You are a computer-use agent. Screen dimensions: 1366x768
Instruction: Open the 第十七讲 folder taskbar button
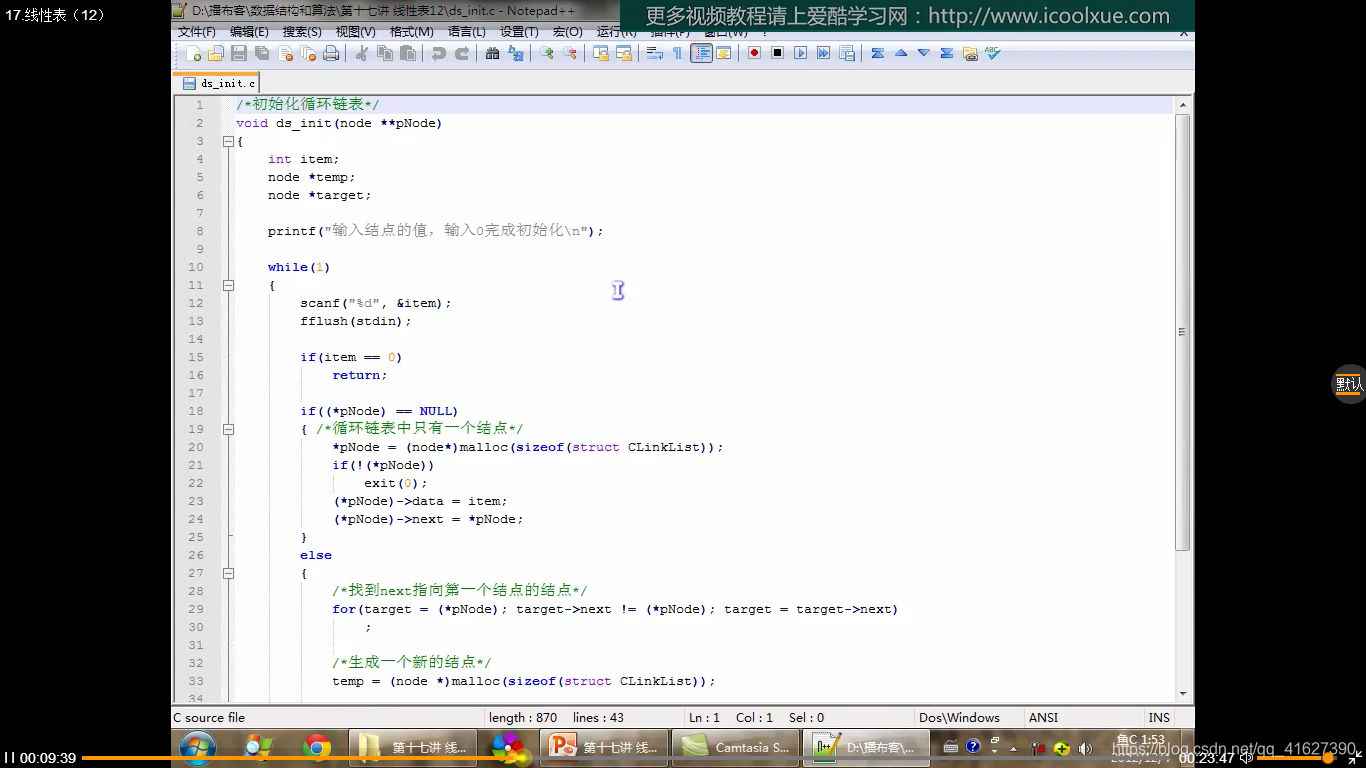click(x=412, y=747)
